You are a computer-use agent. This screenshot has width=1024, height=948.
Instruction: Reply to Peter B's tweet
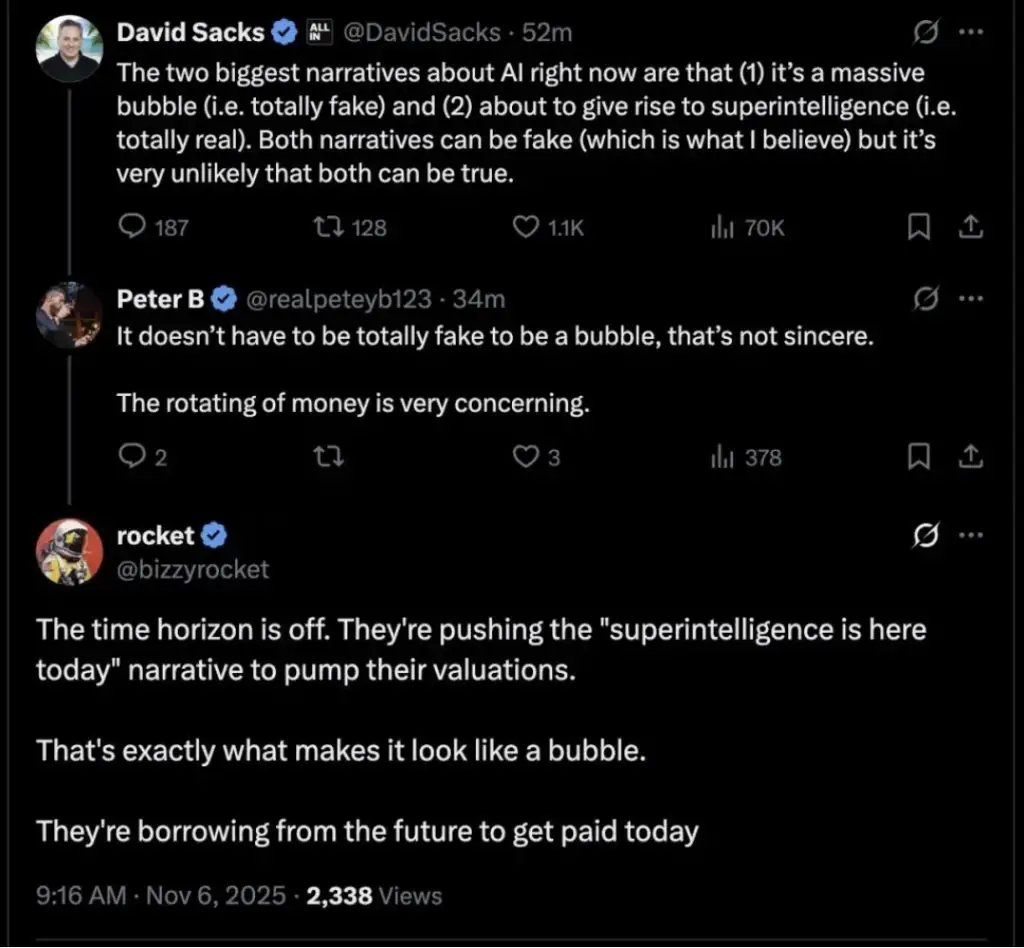pos(132,457)
